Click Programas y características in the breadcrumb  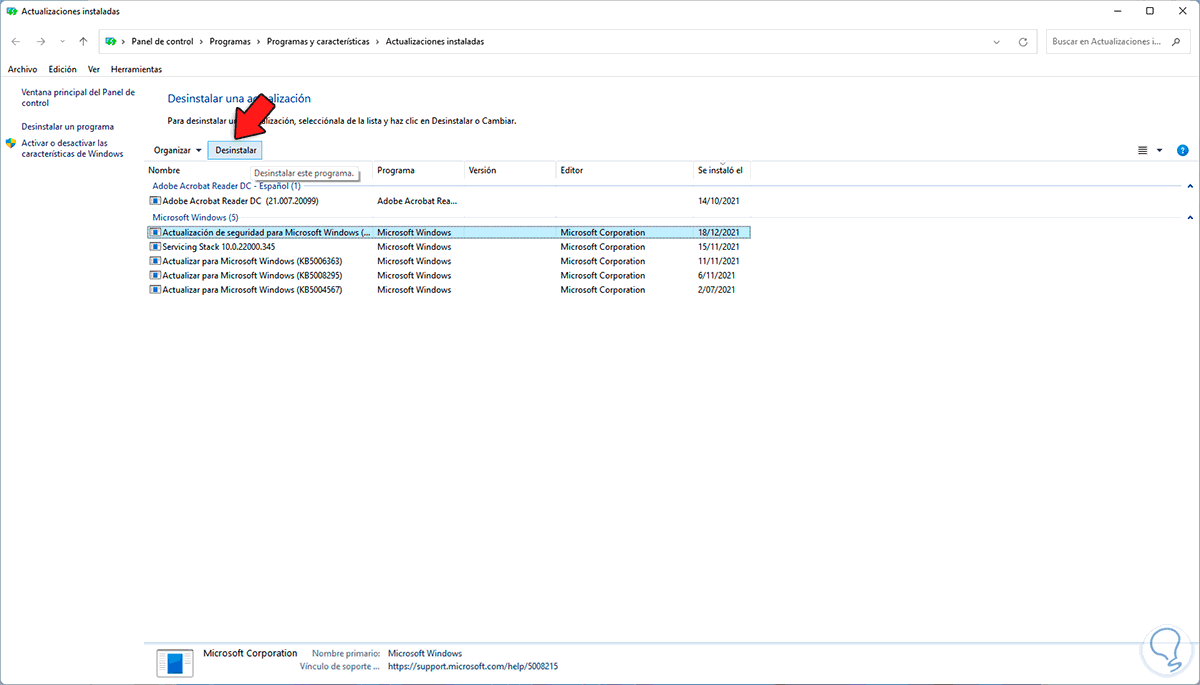point(318,42)
